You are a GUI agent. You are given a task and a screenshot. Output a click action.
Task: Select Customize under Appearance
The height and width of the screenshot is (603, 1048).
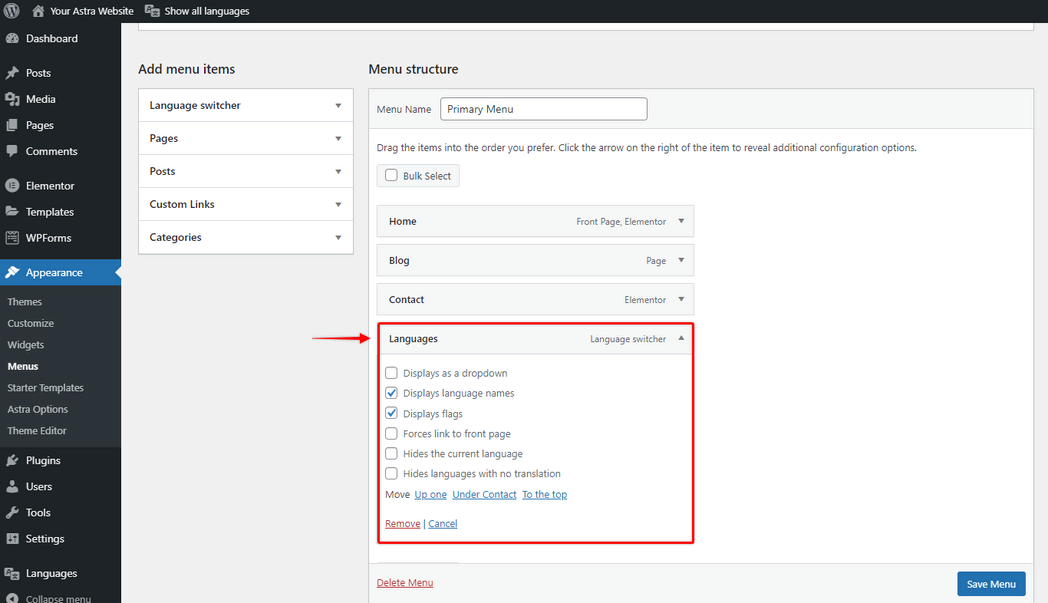31,323
